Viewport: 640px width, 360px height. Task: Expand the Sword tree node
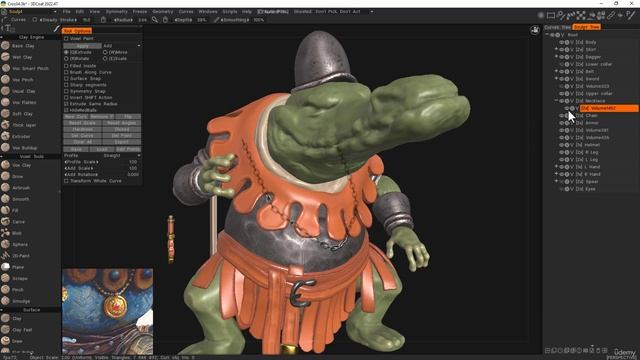(556, 78)
